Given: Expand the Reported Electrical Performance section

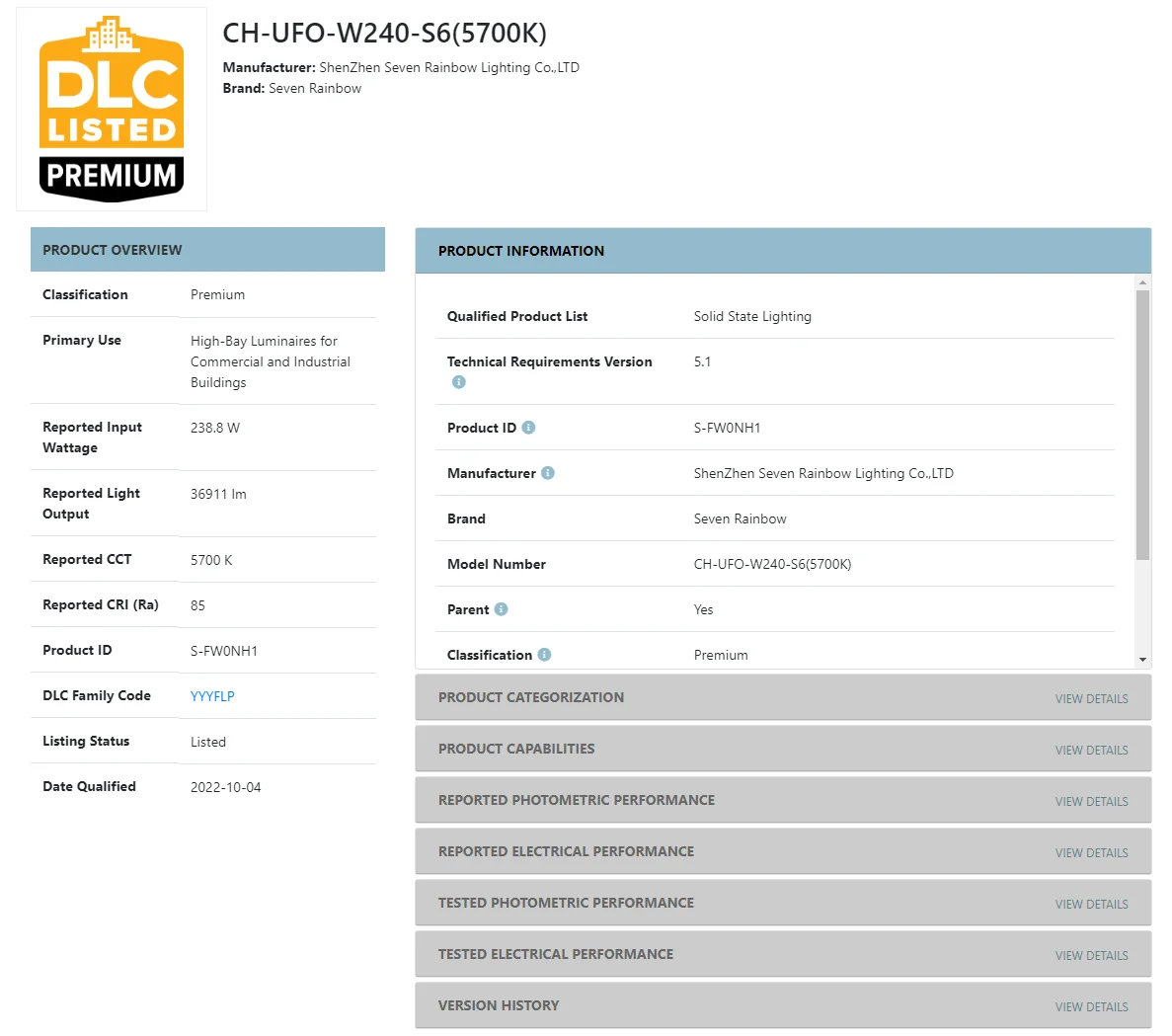Looking at the screenshot, I should click(x=783, y=851).
